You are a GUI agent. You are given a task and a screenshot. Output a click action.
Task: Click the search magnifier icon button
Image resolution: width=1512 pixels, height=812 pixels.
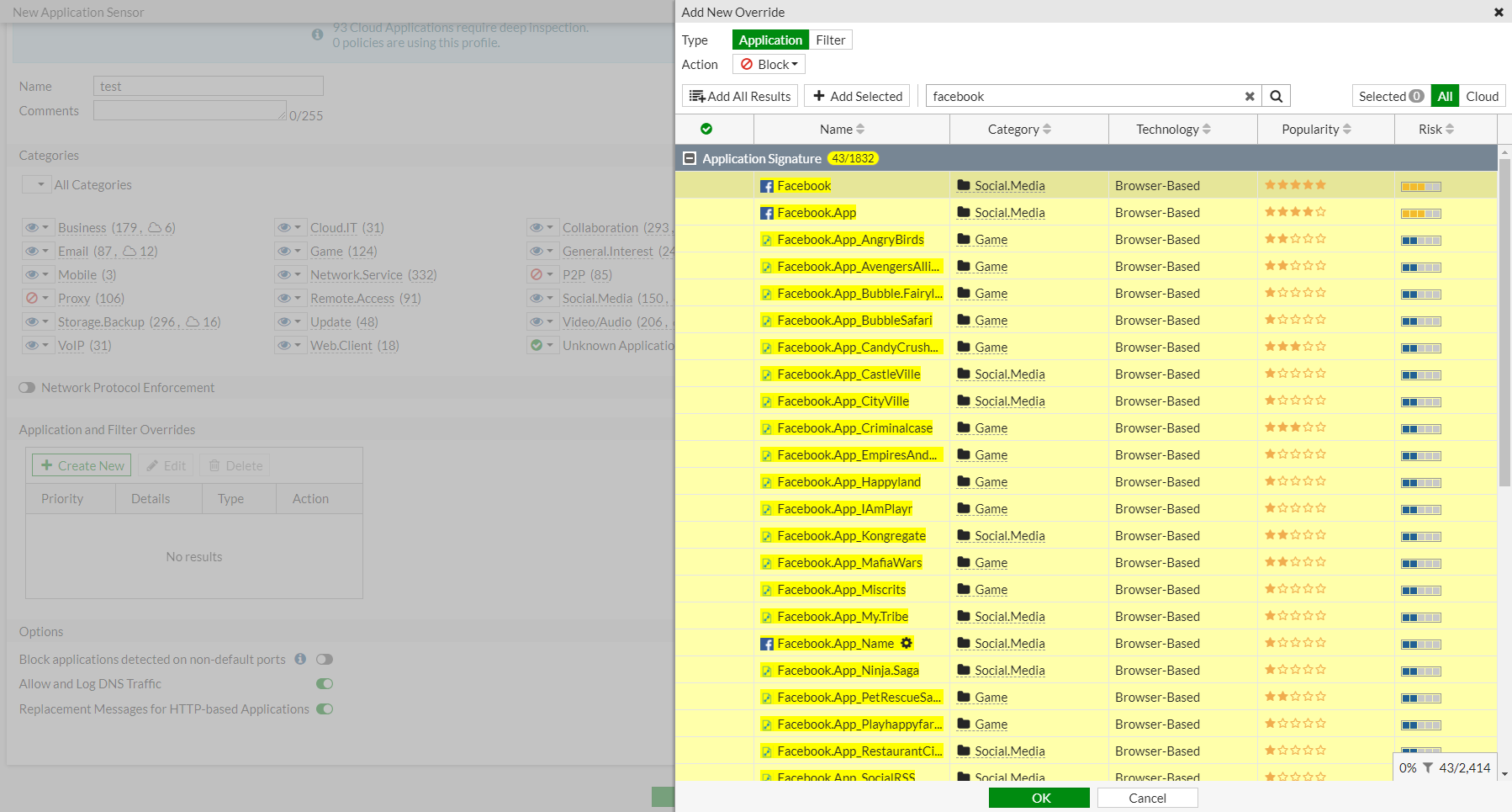tap(1276, 96)
